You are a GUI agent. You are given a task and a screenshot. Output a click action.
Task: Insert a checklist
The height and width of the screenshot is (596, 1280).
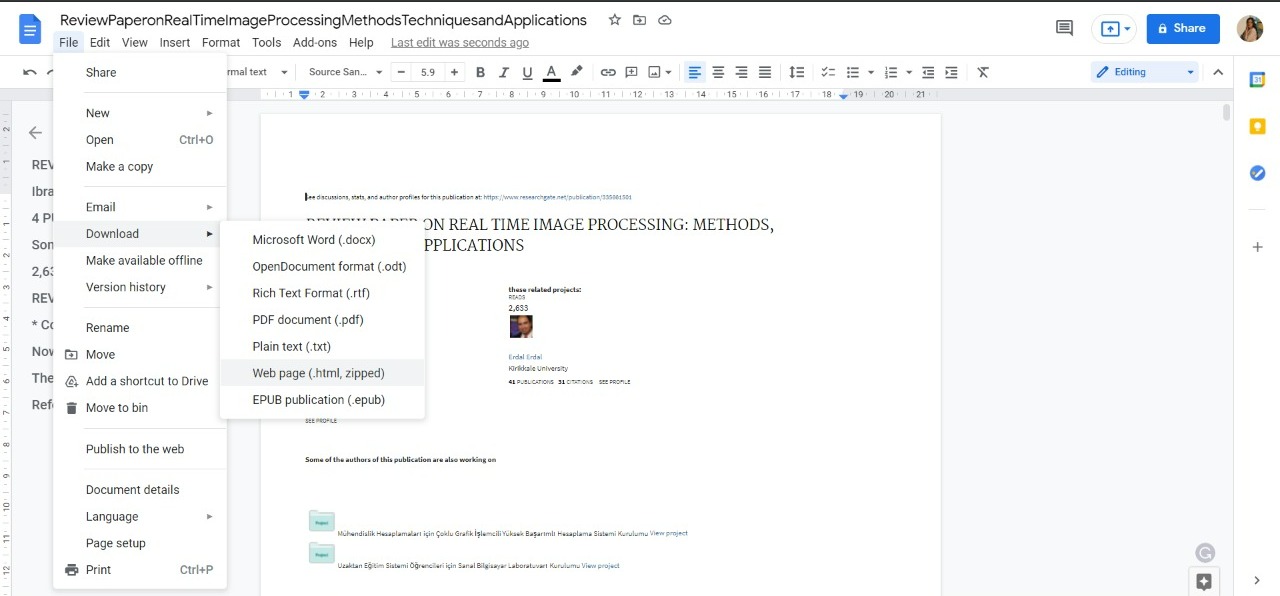click(828, 72)
